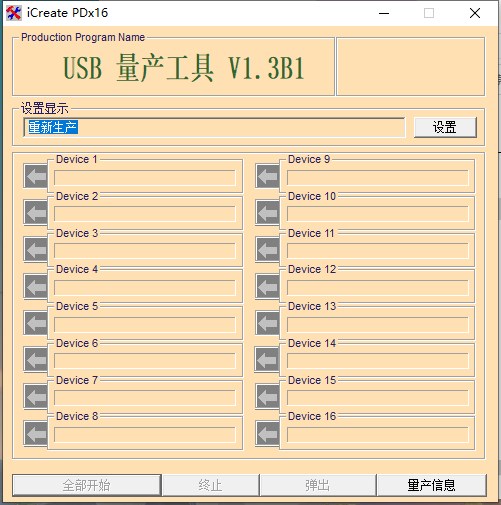This screenshot has height=505, width=501.
Task: Click the Device 12 status field
Action: 377,288
